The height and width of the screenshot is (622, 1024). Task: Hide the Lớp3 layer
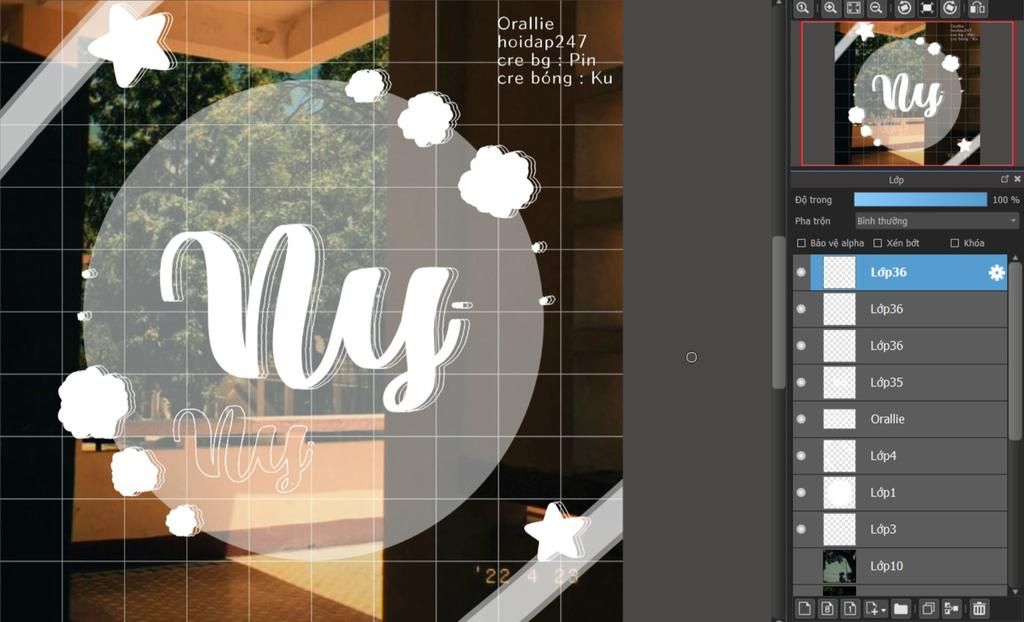(x=801, y=529)
